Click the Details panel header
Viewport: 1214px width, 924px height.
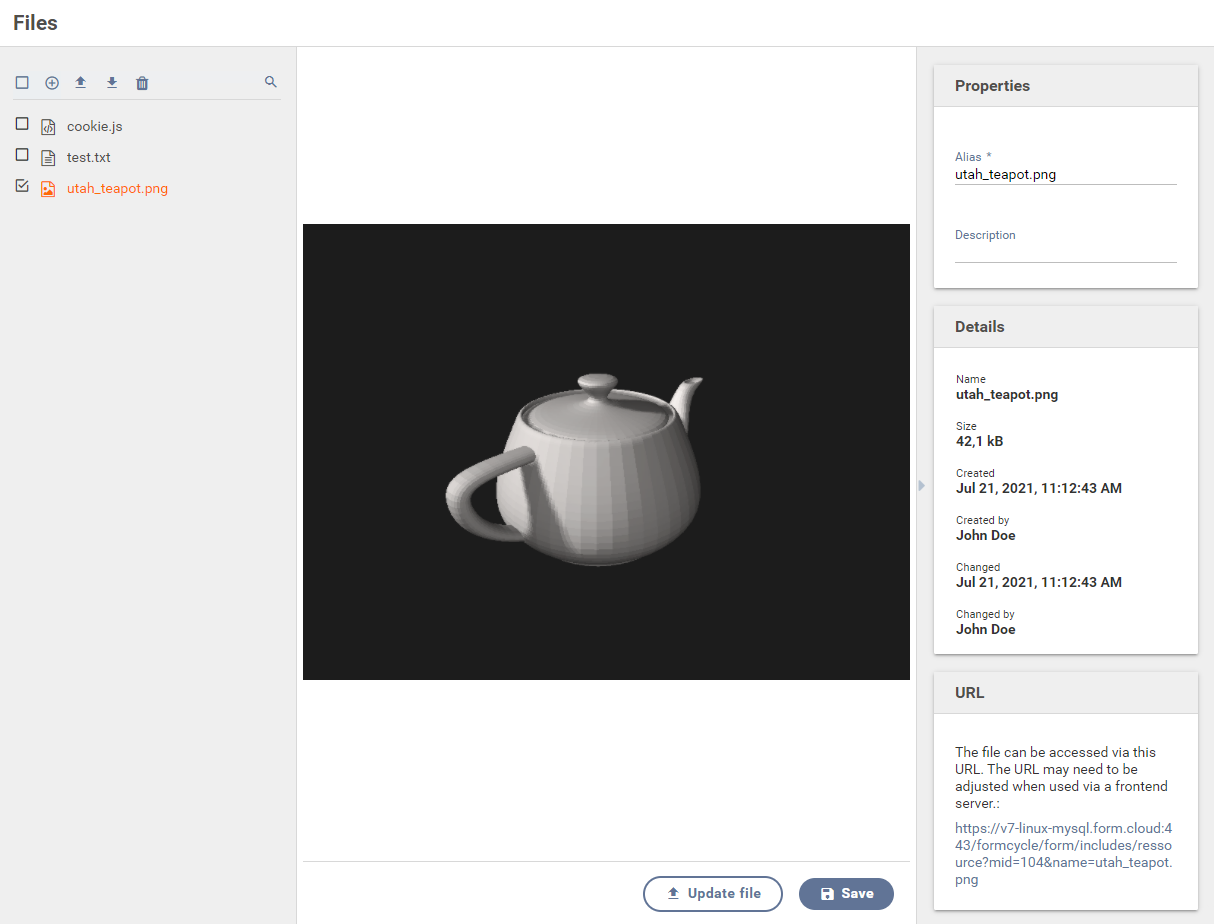pos(1066,327)
